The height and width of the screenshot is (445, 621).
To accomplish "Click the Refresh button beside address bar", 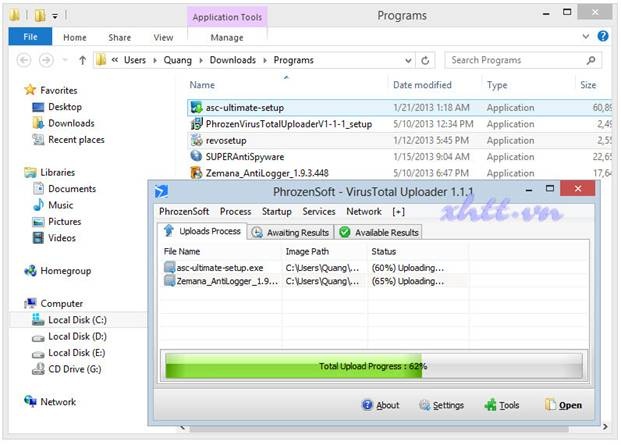I will pyautogui.click(x=425, y=60).
